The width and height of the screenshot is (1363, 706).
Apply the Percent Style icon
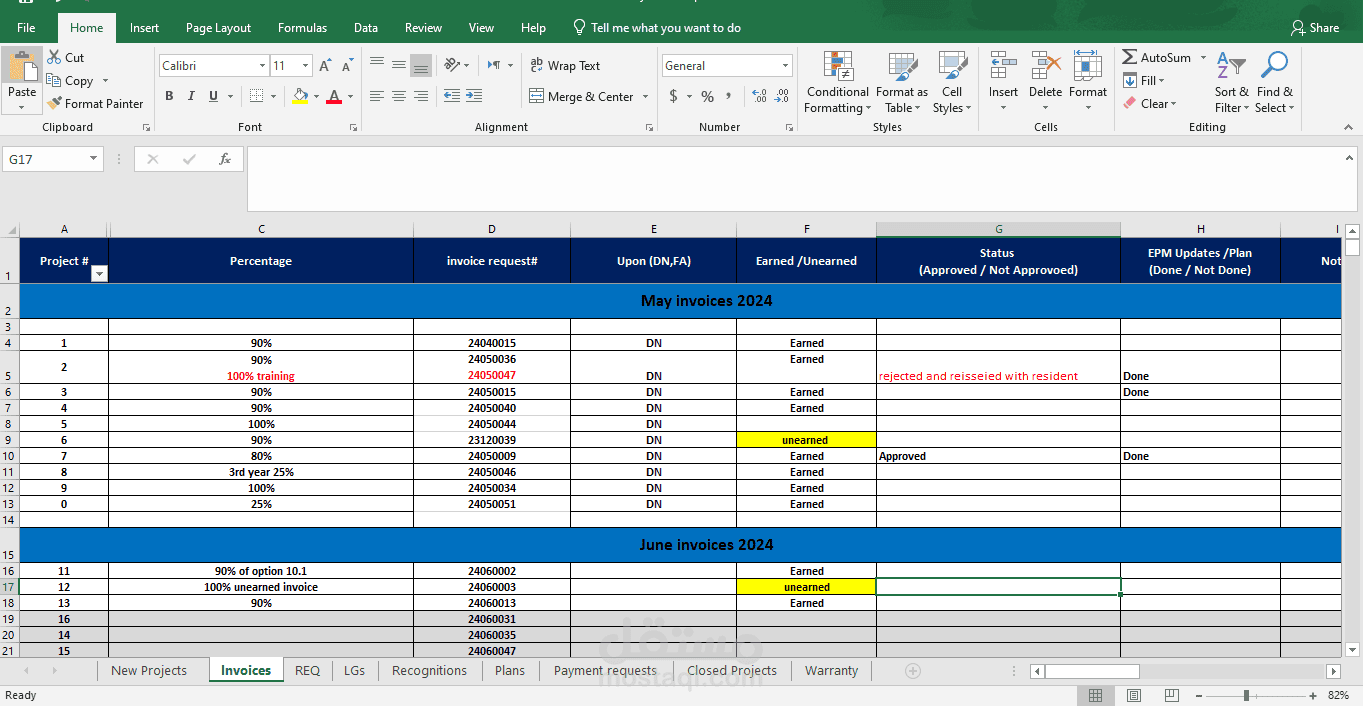[x=706, y=96]
